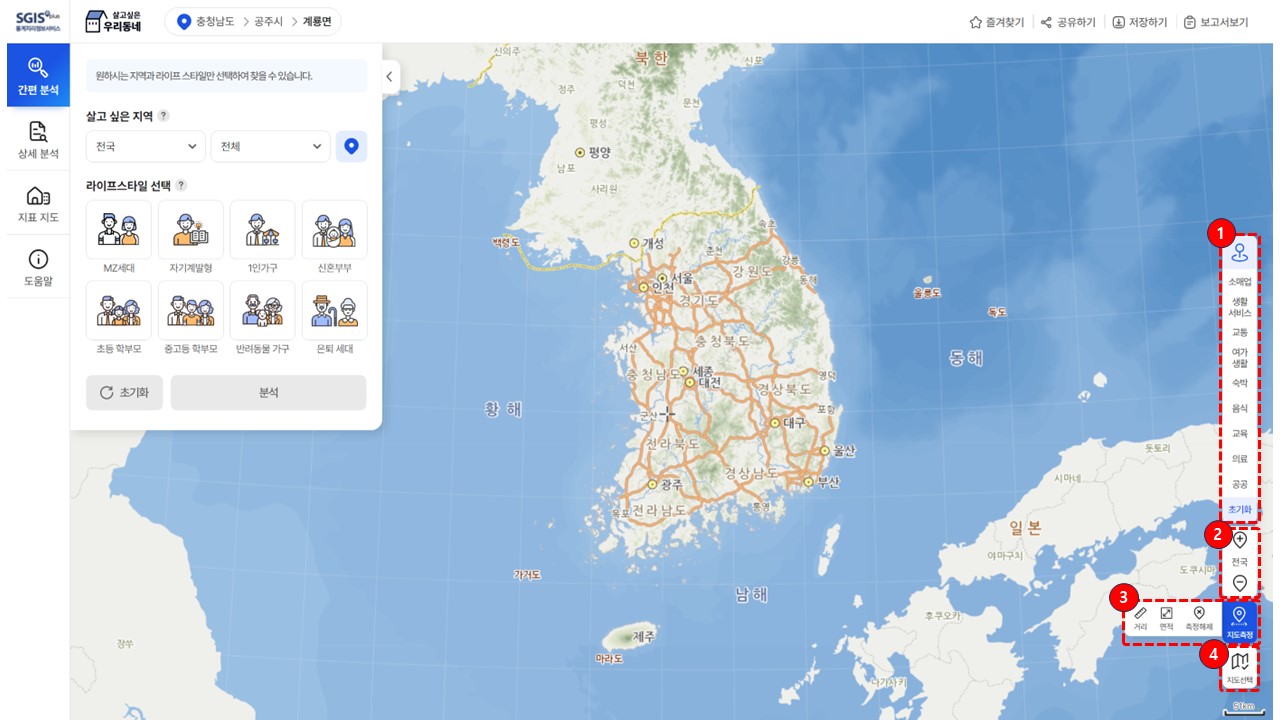The image size is (1280, 720).
Task: Switch to the 상세 분석 tab
Action: coord(38,139)
